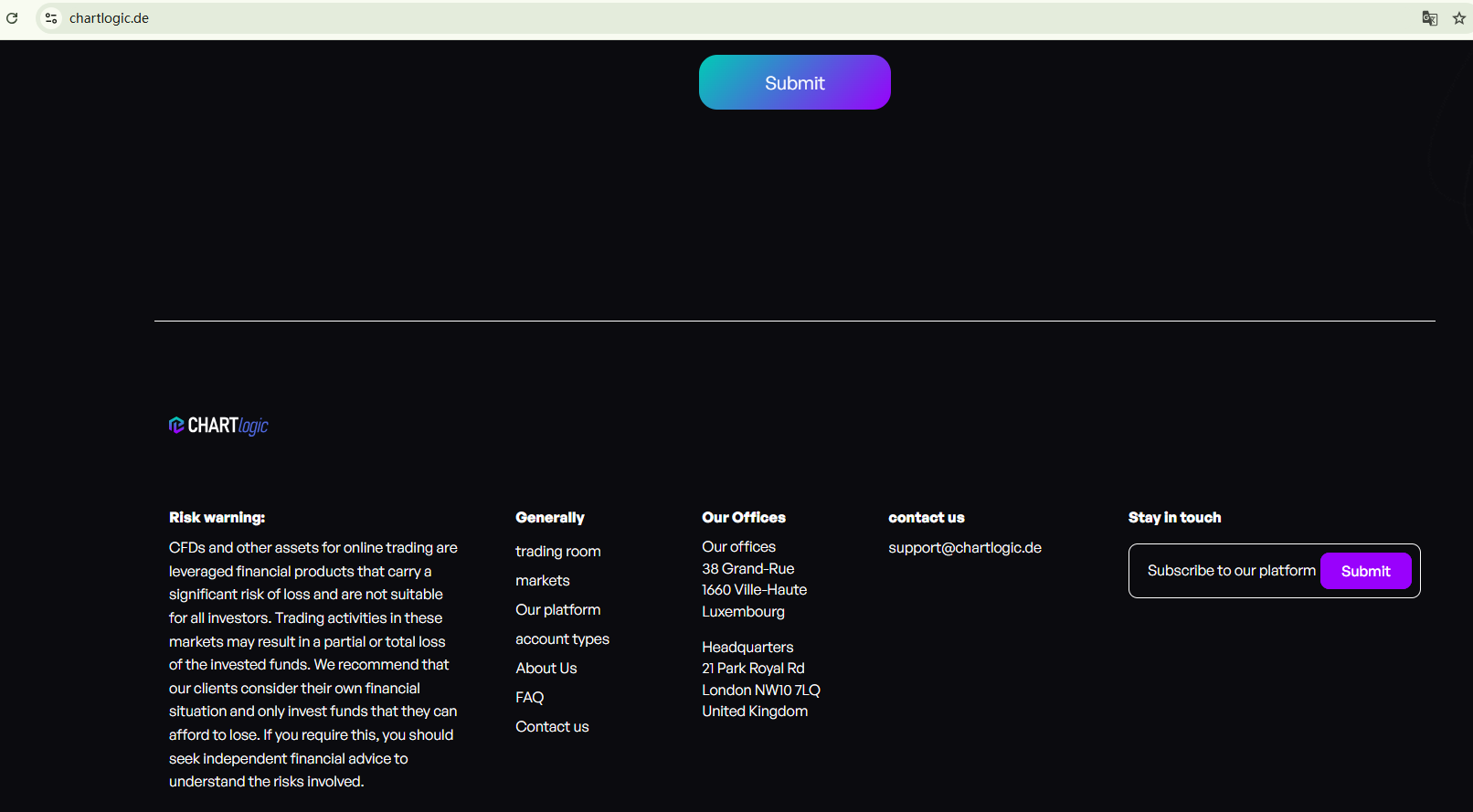Open the trading room link
The width and height of the screenshot is (1473, 812).
point(557,552)
